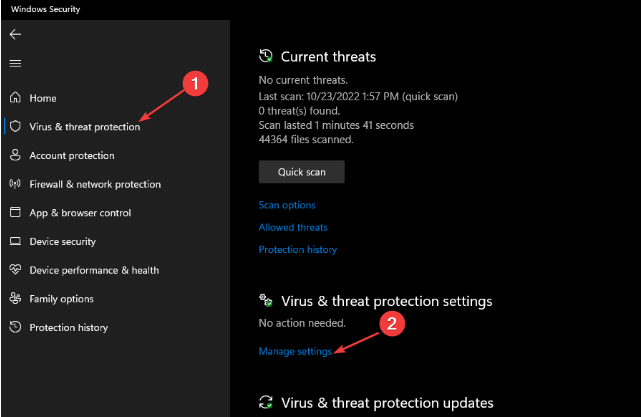Click the Device security laptop icon

pos(15,241)
